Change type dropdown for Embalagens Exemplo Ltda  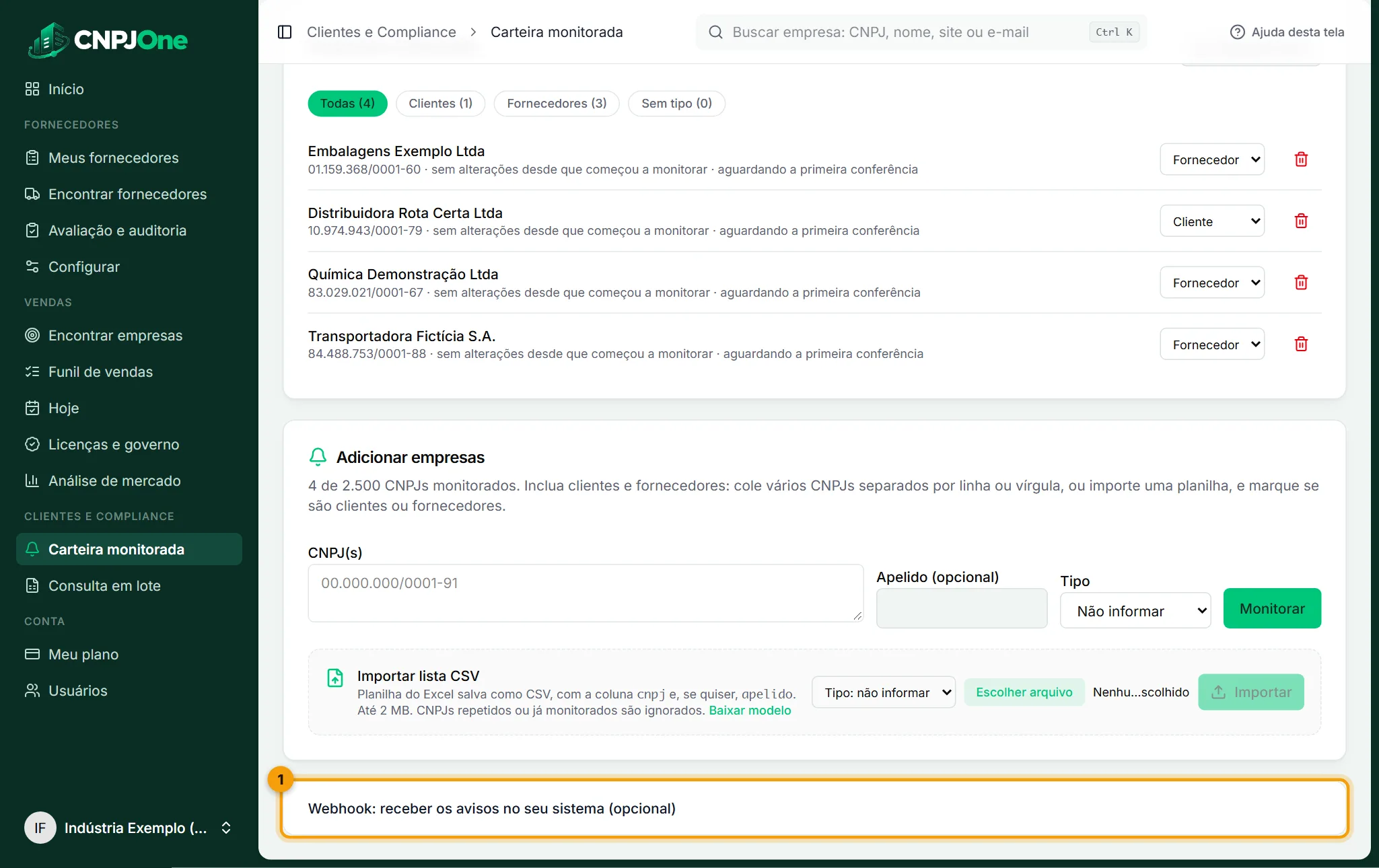coord(1212,159)
